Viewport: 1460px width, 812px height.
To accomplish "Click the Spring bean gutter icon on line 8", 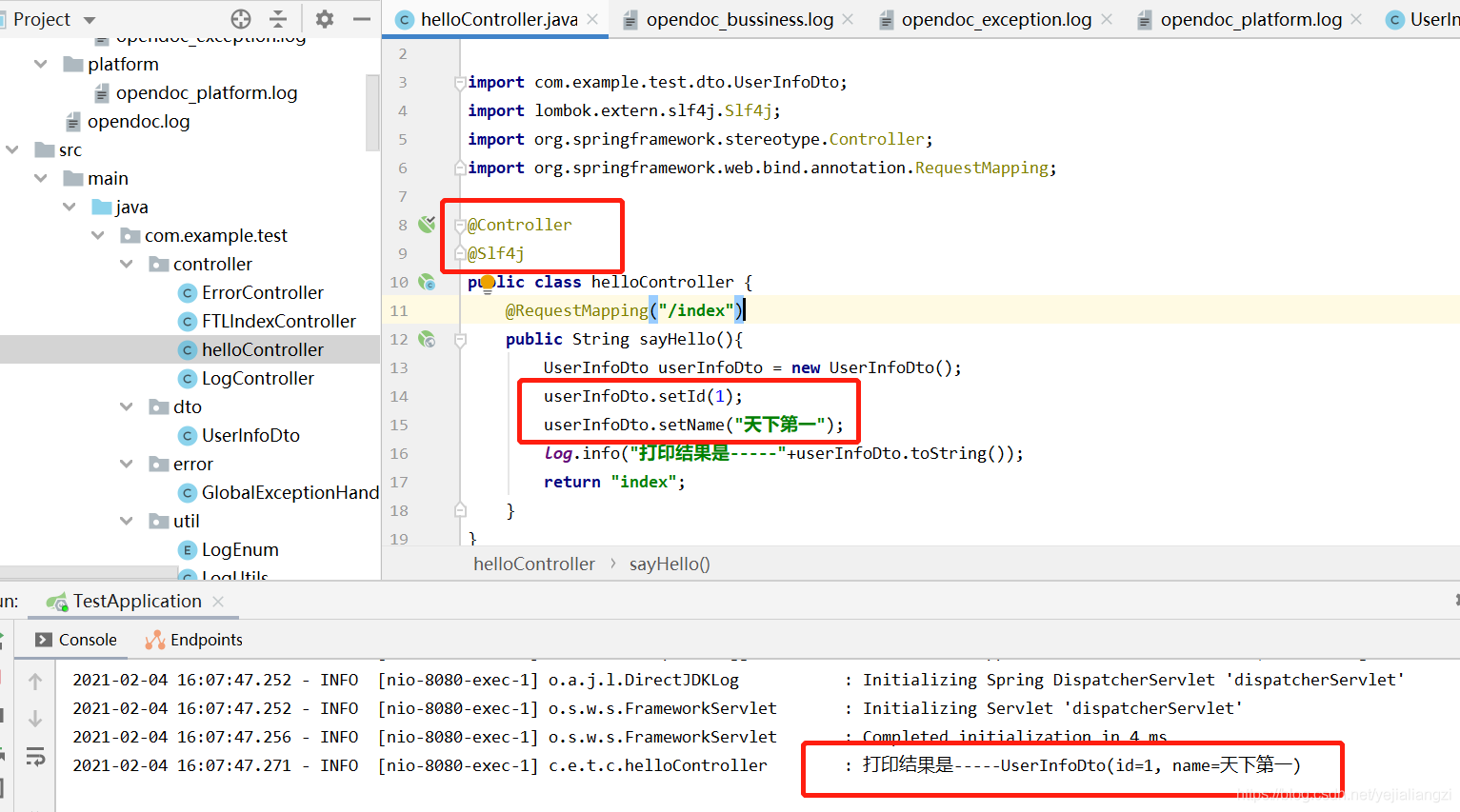I will (427, 225).
